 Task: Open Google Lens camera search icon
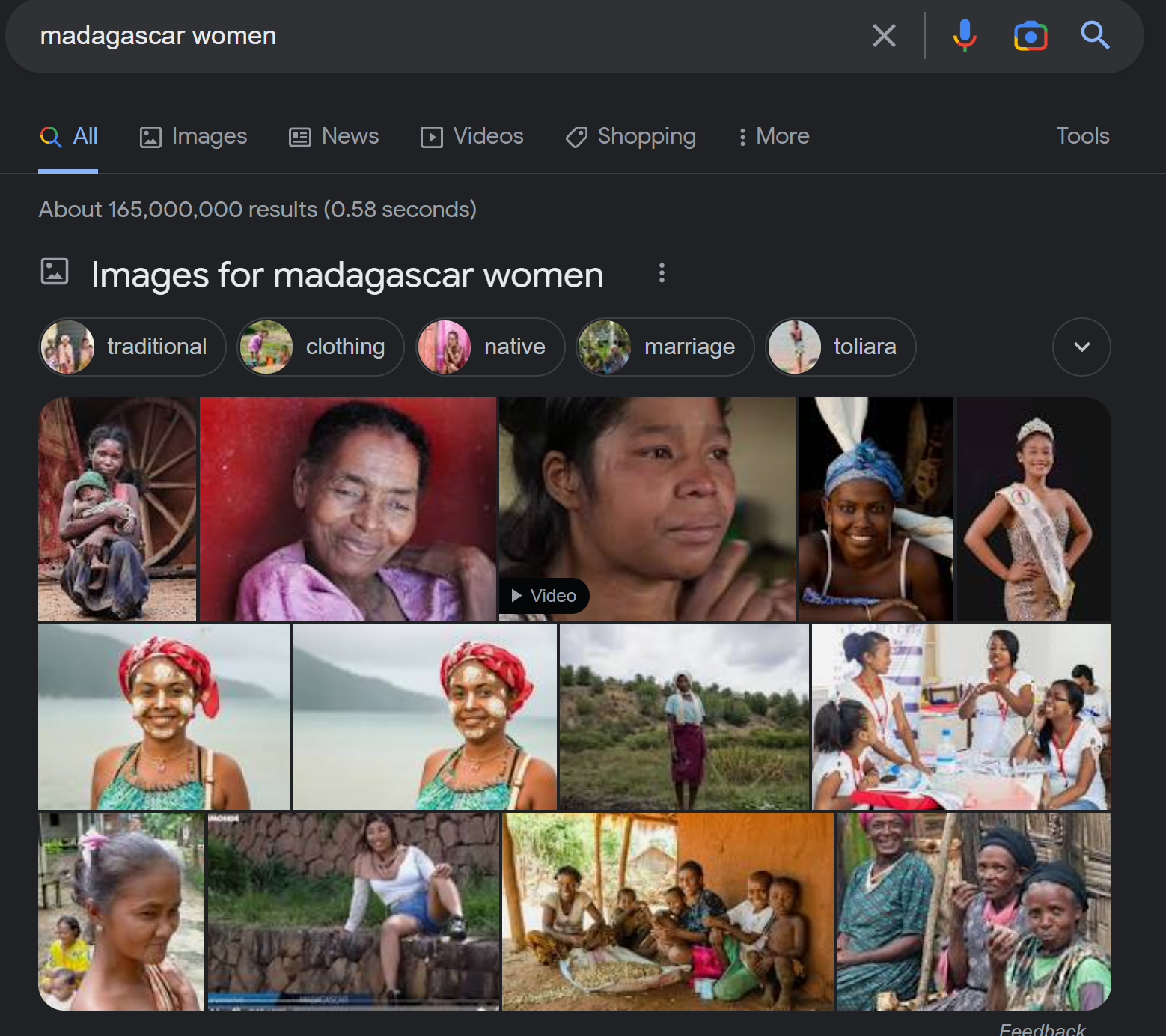pyautogui.click(x=1031, y=35)
